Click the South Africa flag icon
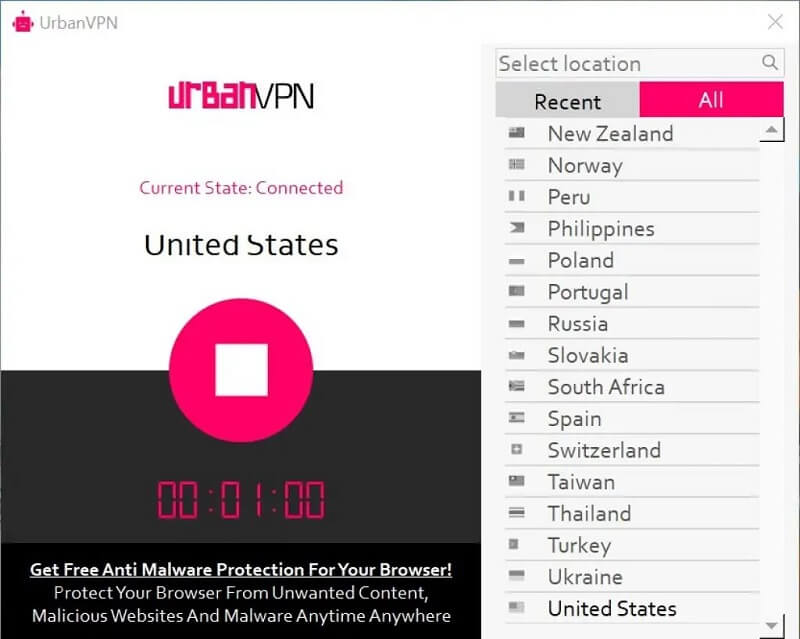Viewport: 800px width, 639px height. click(x=517, y=387)
